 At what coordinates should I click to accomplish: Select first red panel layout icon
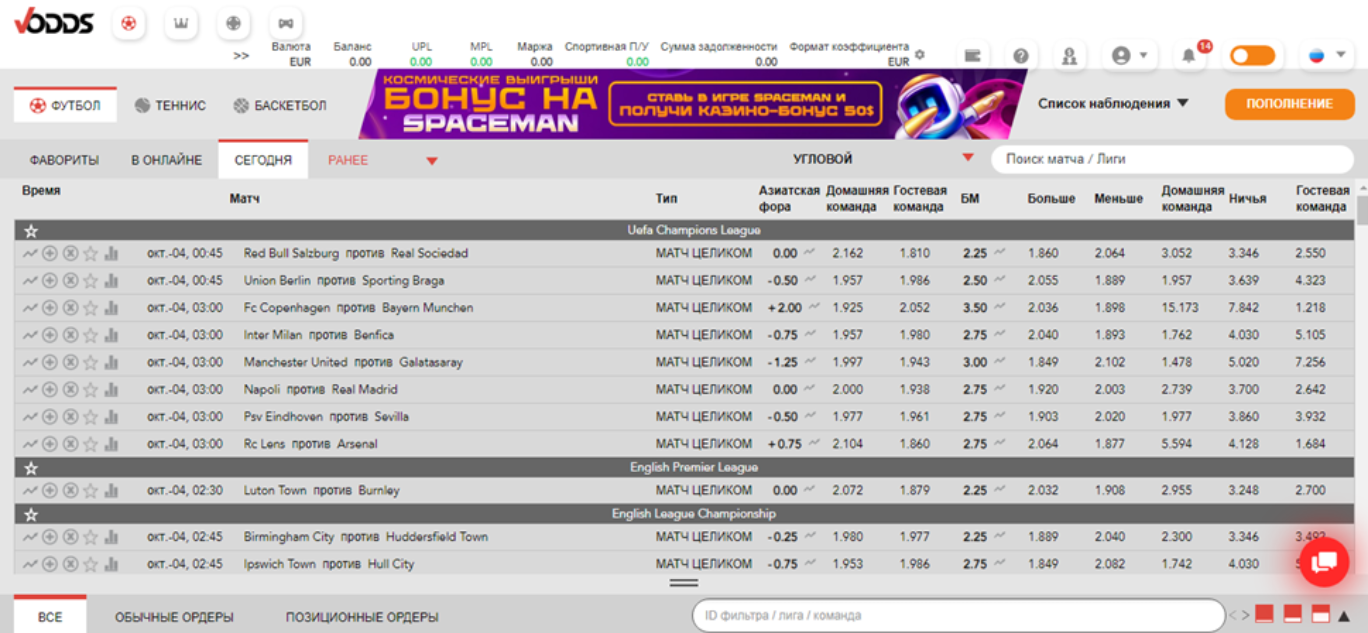click(x=1264, y=613)
